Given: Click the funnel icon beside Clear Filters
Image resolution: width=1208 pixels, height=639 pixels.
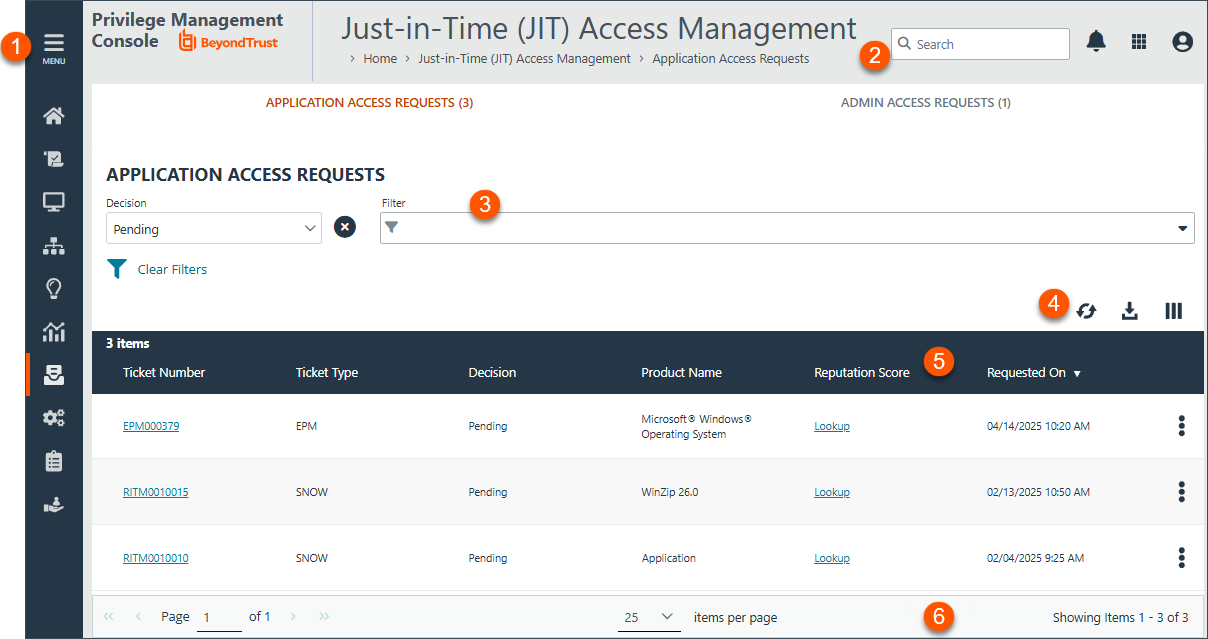Looking at the screenshot, I should [117, 269].
